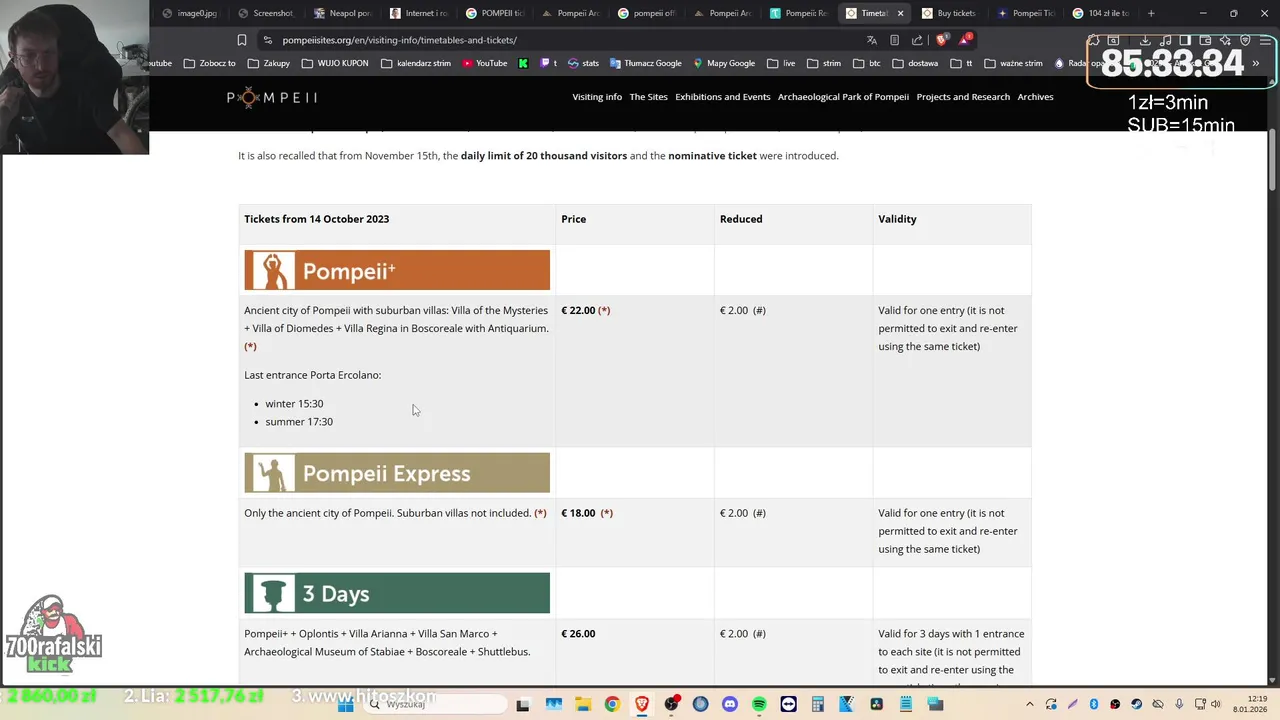Switch to the 'Internet i ro' browser tab
1280x720 pixels.
coord(419,13)
